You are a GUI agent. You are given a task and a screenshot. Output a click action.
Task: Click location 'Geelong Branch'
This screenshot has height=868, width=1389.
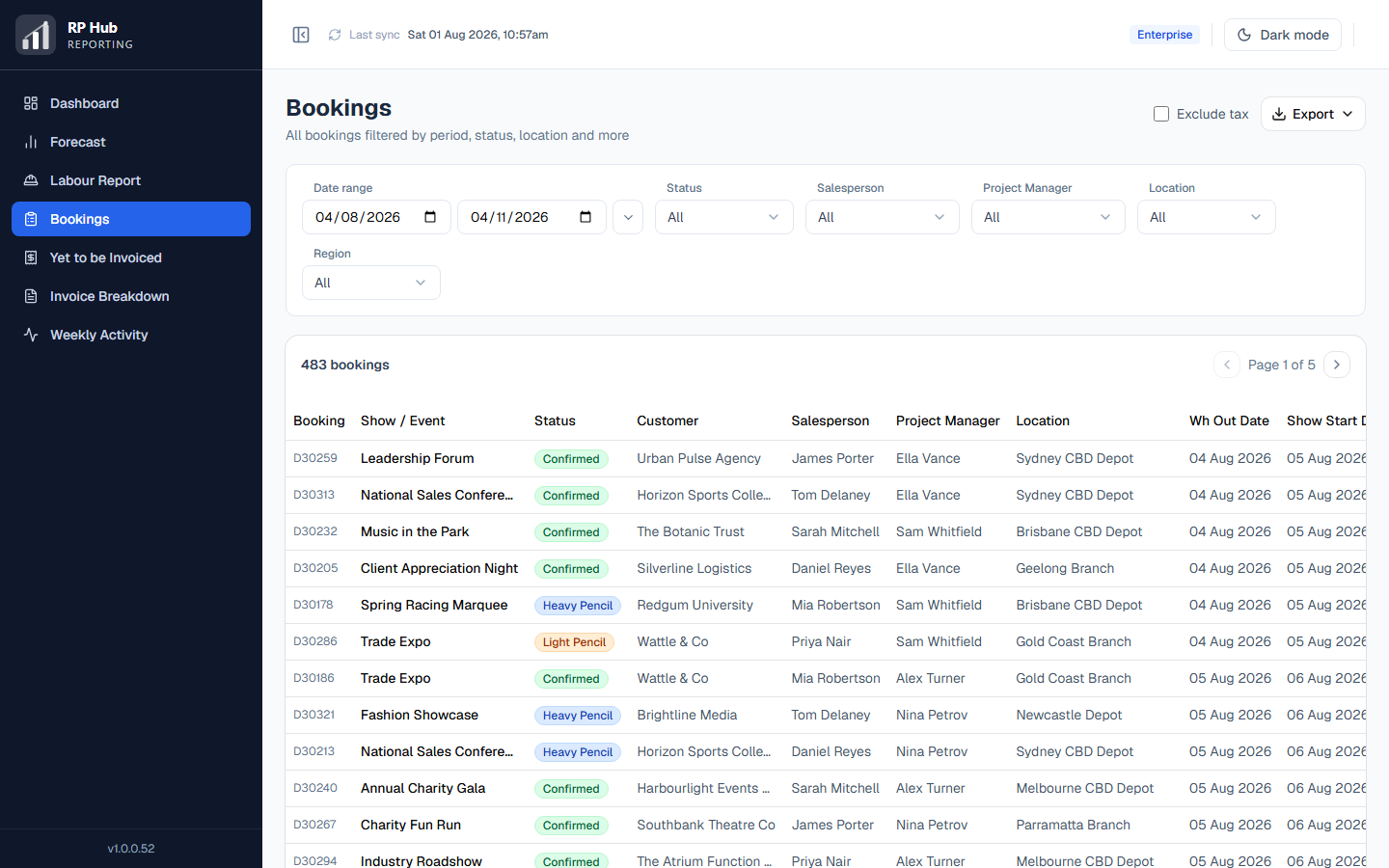click(x=1065, y=568)
